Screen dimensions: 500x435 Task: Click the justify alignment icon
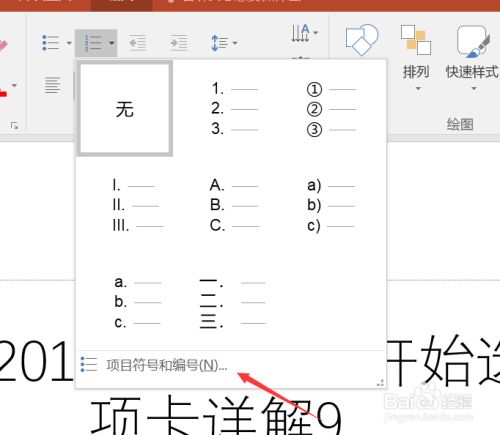click(53, 85)
